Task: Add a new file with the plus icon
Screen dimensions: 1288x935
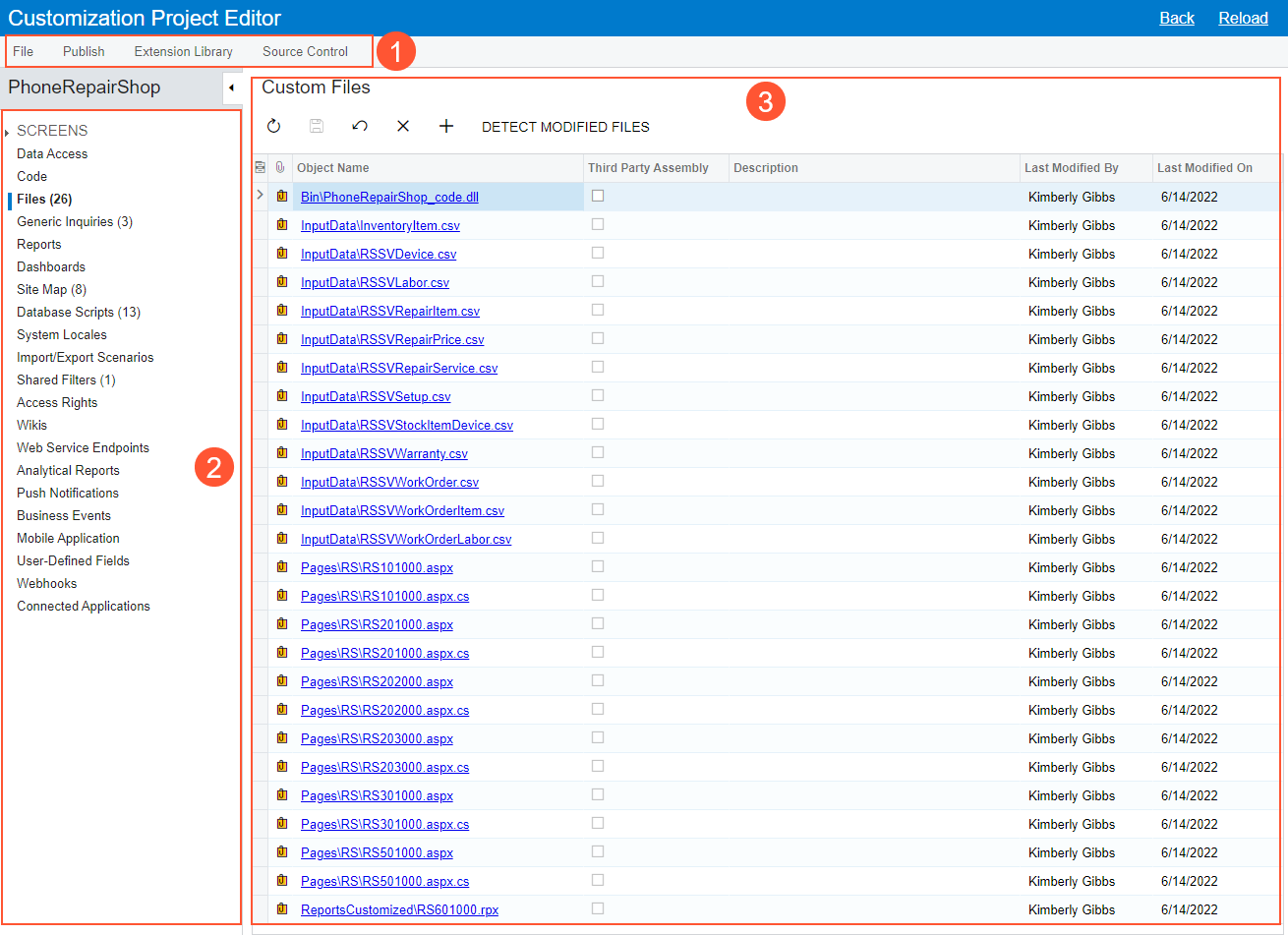Action: tap(446, 126)
